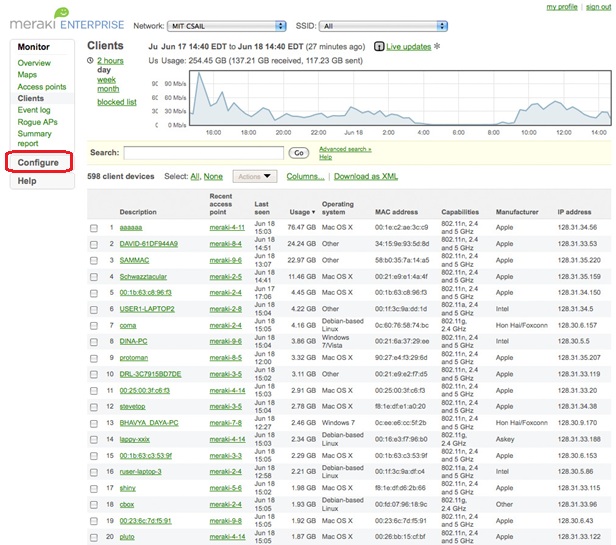Click the Operating system column header

coord(338,208)
